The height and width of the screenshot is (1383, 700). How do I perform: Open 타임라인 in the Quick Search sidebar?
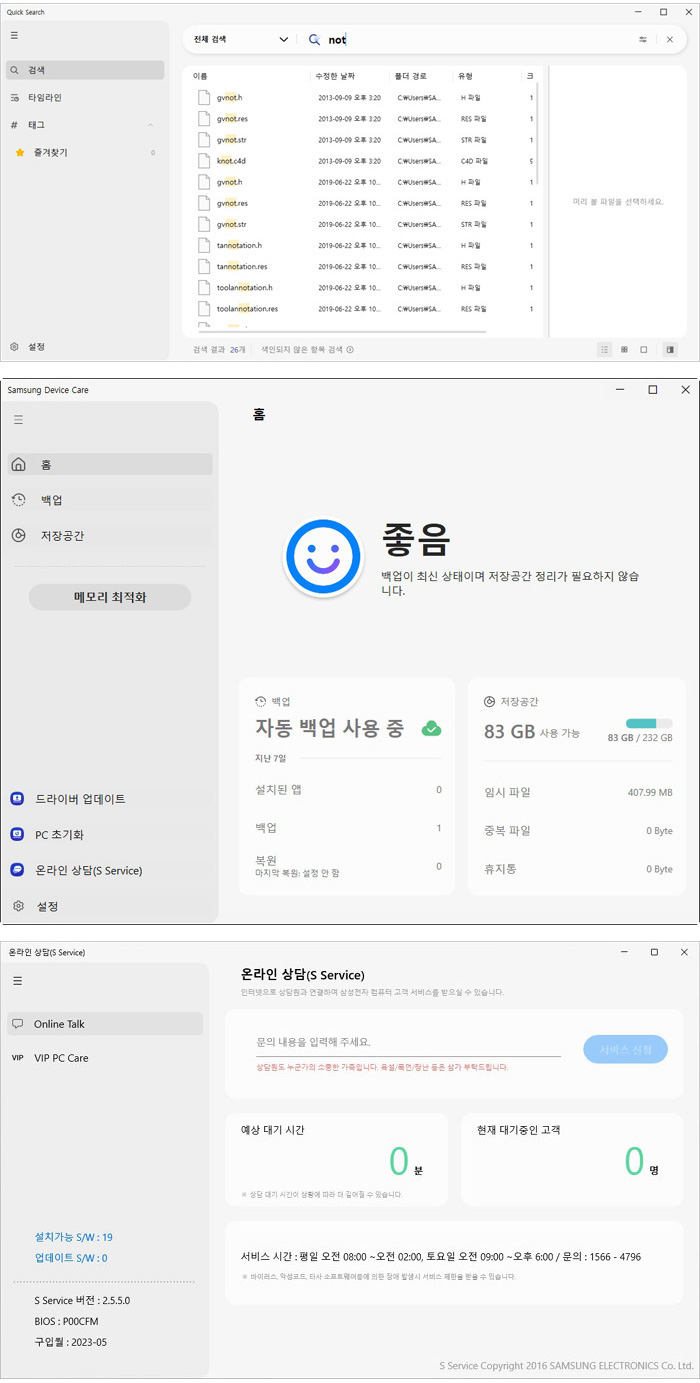point(50,98)
